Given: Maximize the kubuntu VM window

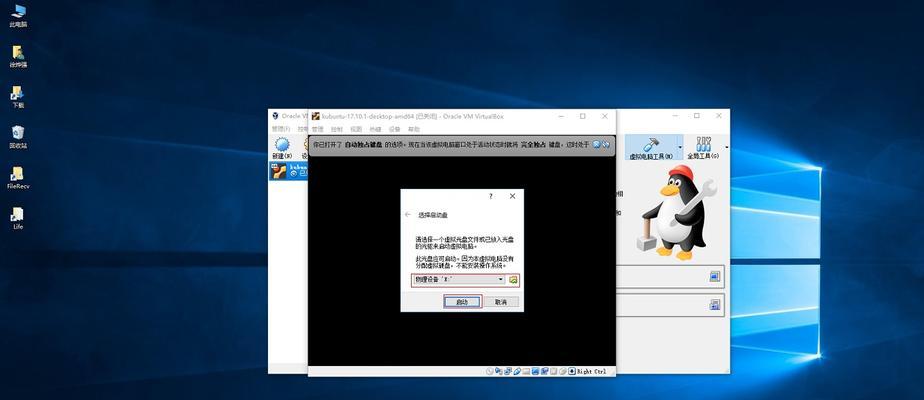Looking at the screenshot, I should coord(583,116).
